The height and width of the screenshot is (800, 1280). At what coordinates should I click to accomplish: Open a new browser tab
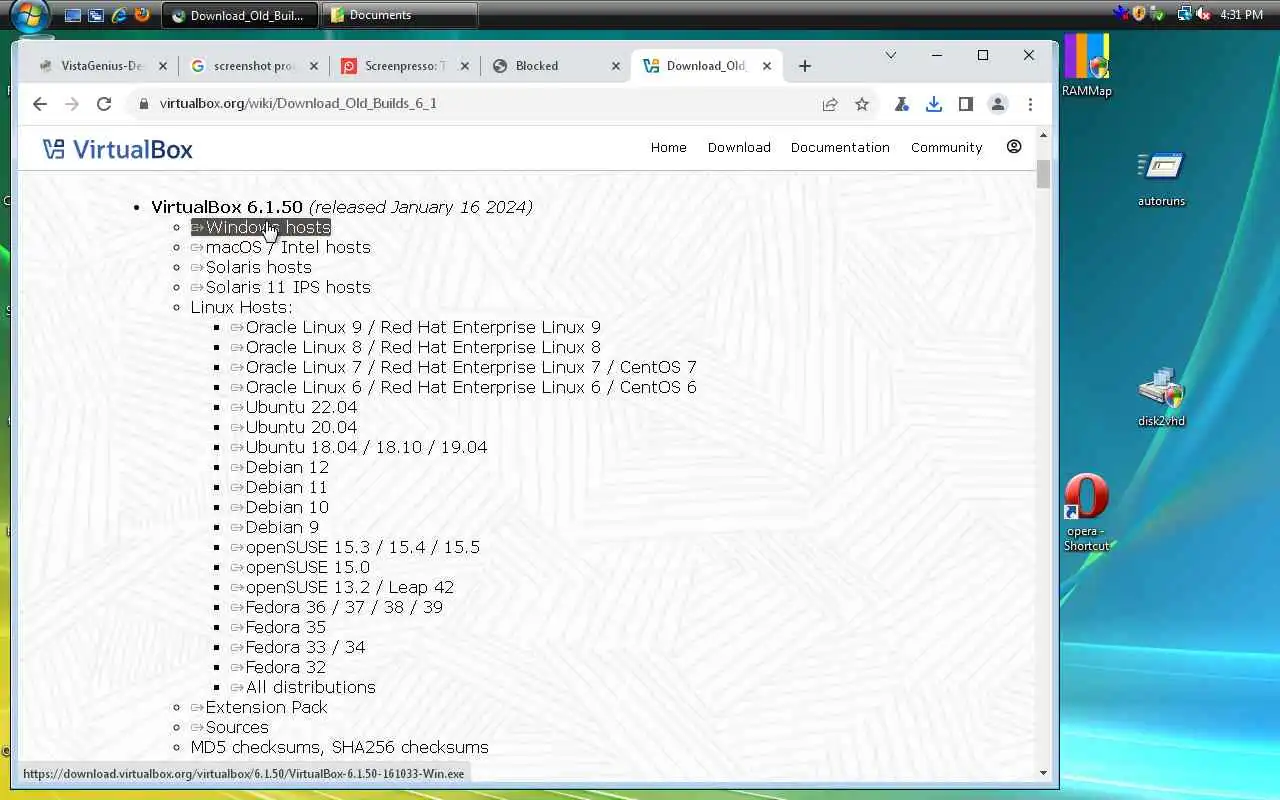click(805, 66)
